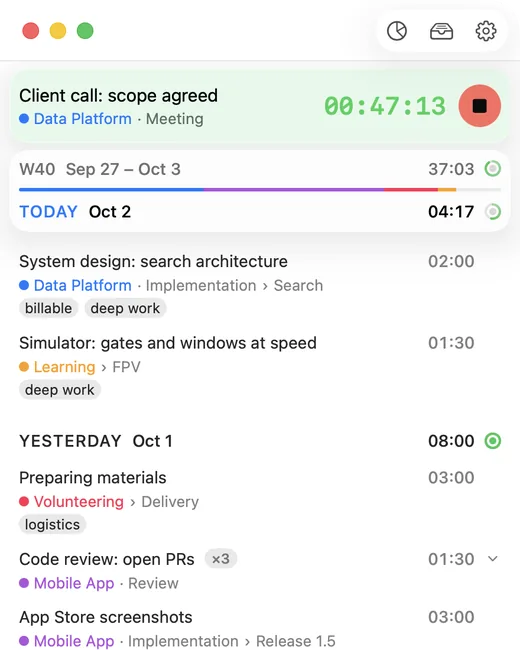Click the 03:00 duration of Preparing materials

451,478
